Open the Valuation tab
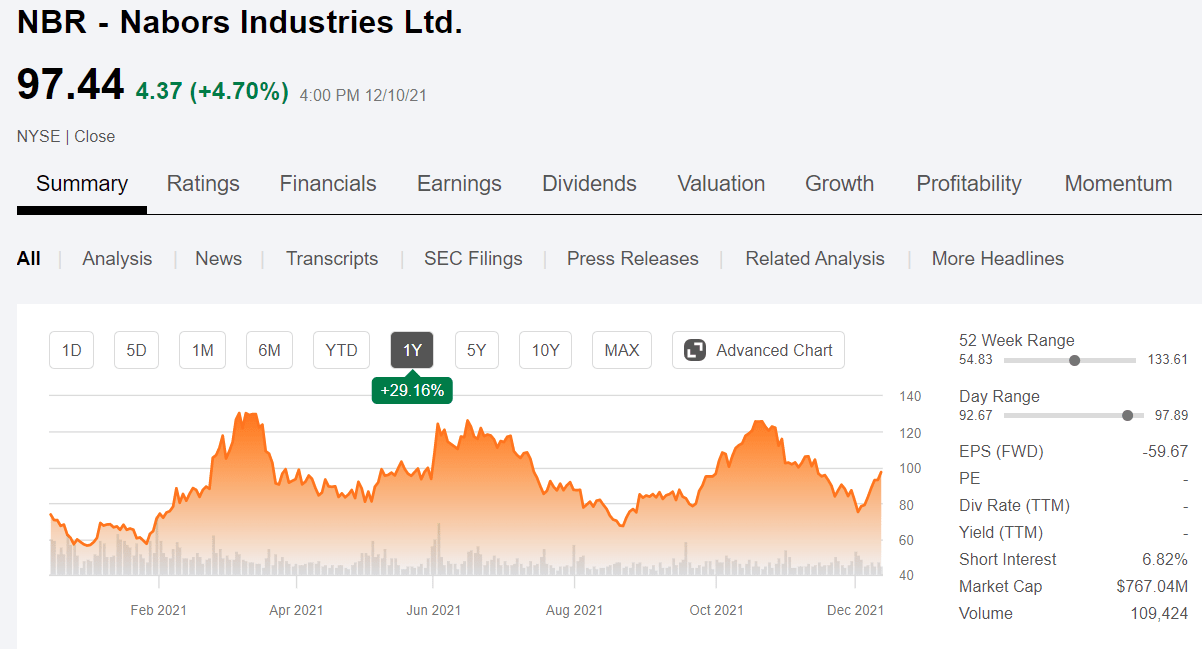The image size is (1202, 649). coord(721,184)
